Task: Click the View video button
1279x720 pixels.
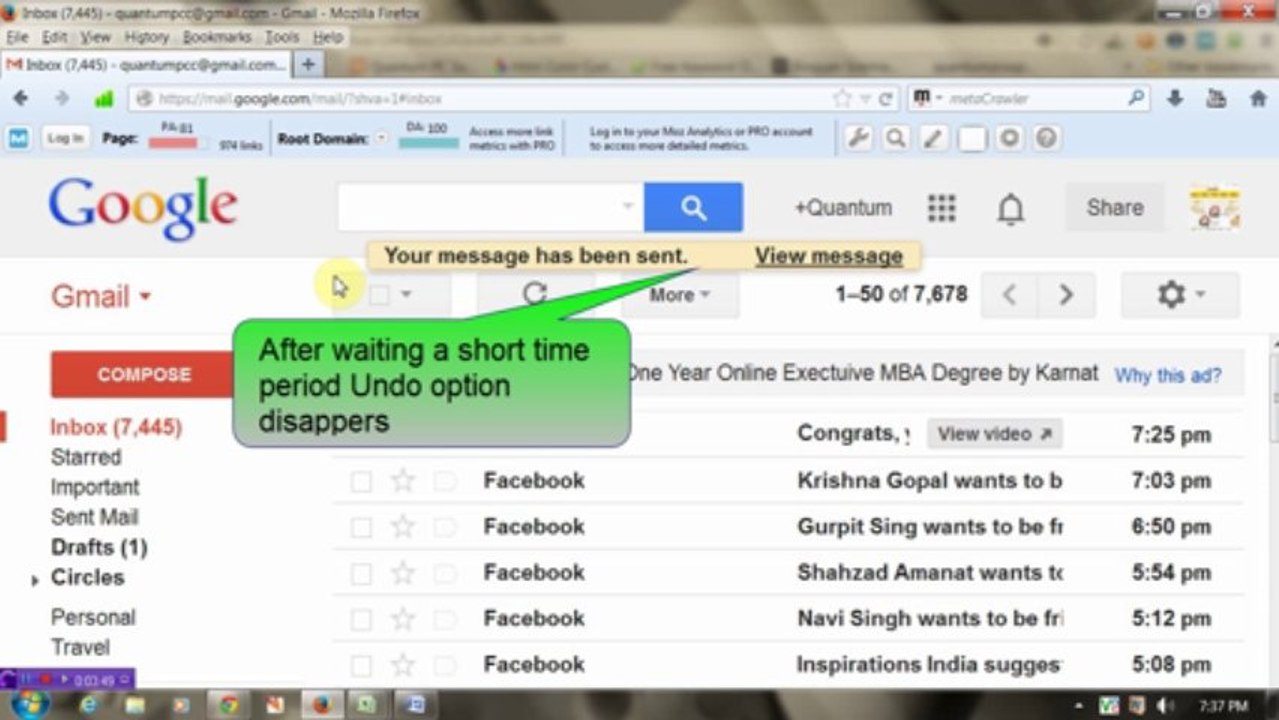Action: (x=995, y=434)
